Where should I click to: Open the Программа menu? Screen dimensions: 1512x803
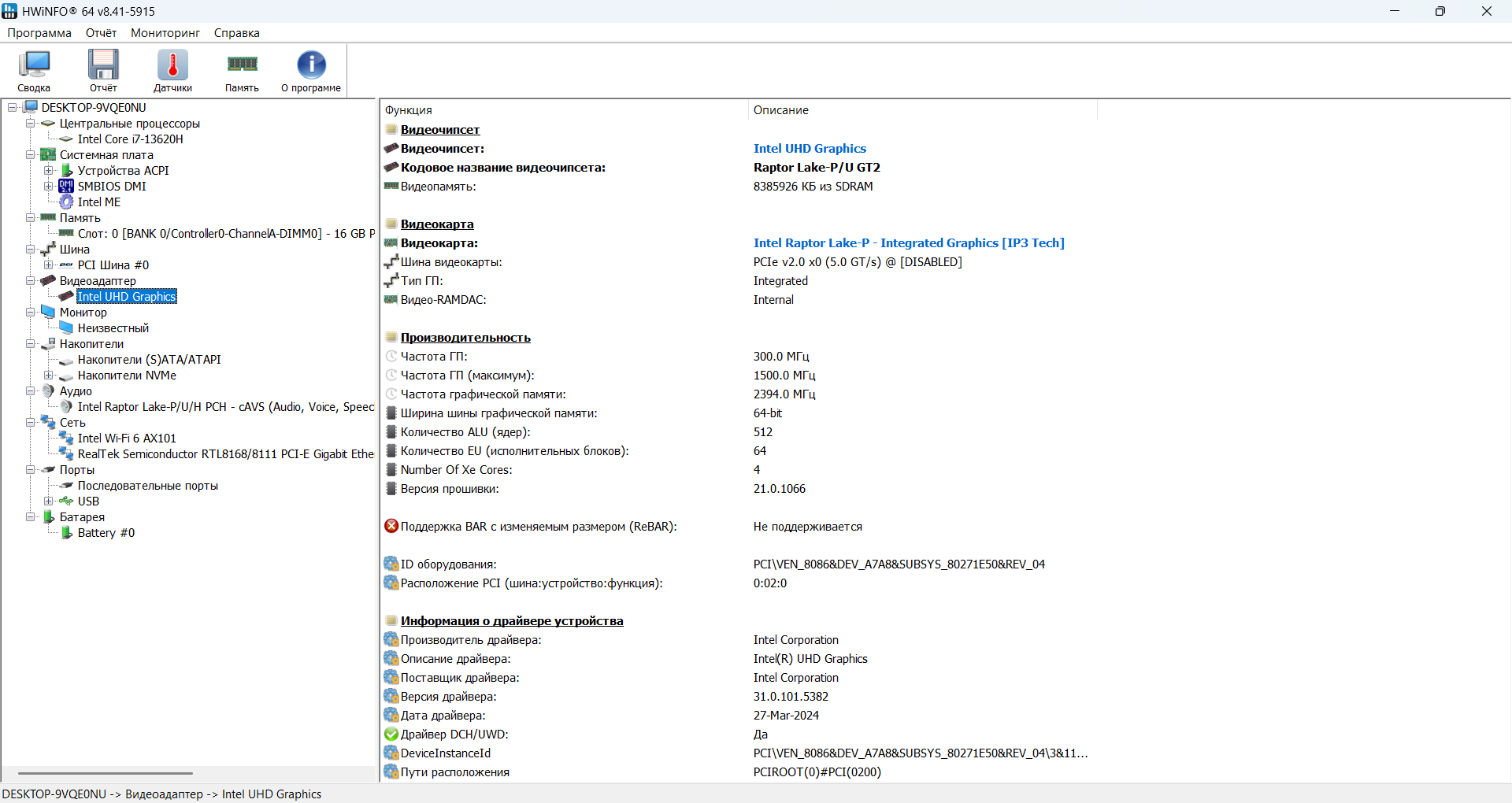[x=39, y=33]
